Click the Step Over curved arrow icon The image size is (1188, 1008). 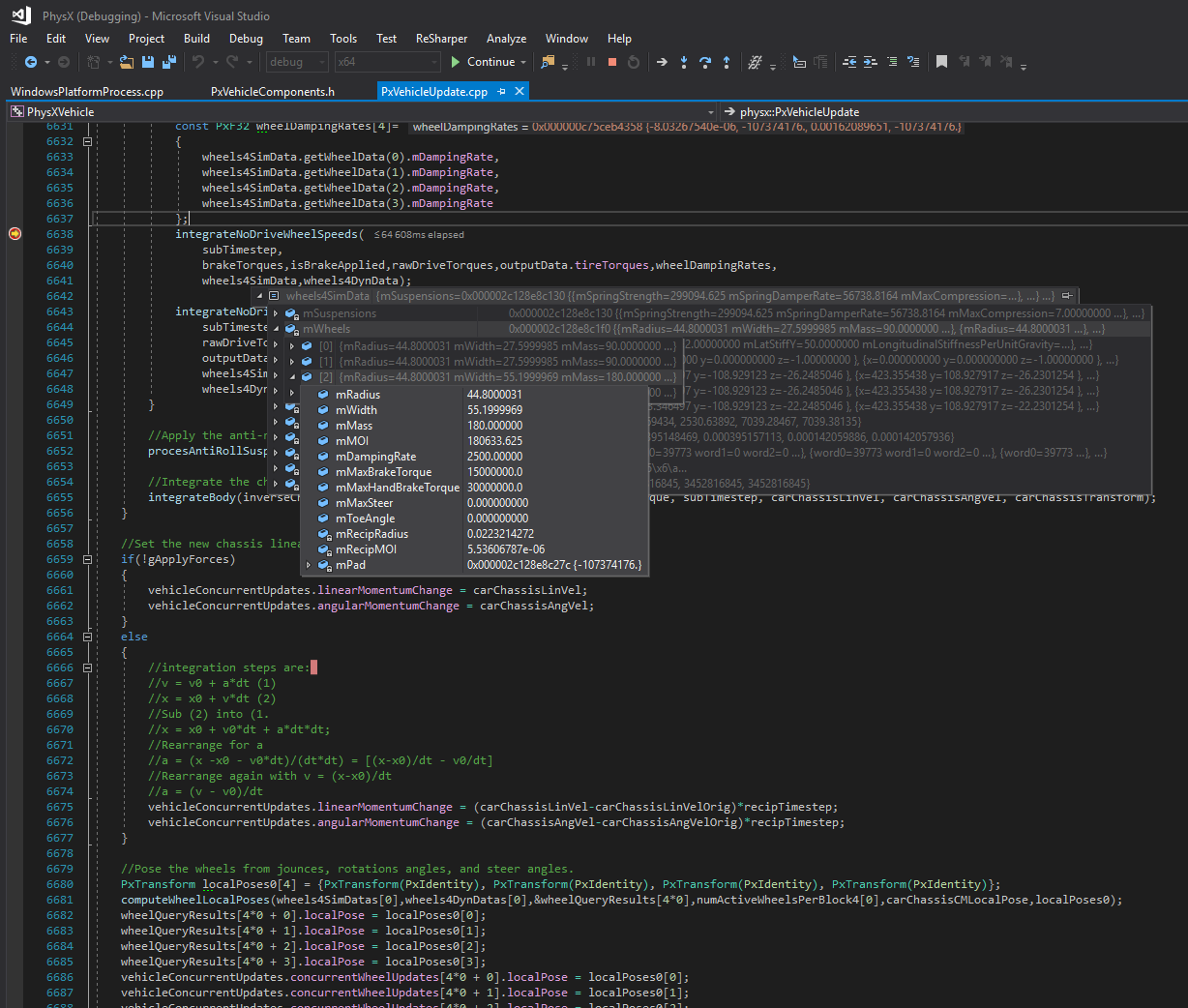705,62
